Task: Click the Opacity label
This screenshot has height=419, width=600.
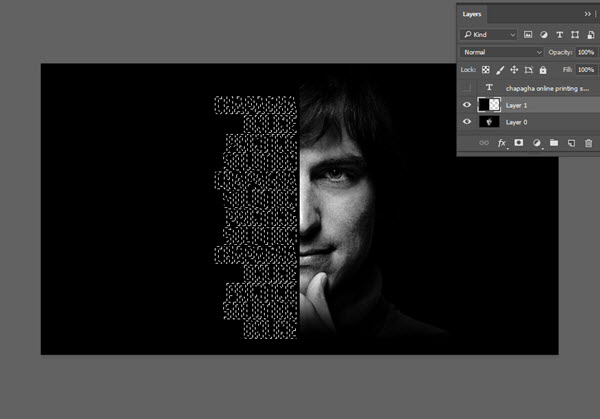Action: 560,52
